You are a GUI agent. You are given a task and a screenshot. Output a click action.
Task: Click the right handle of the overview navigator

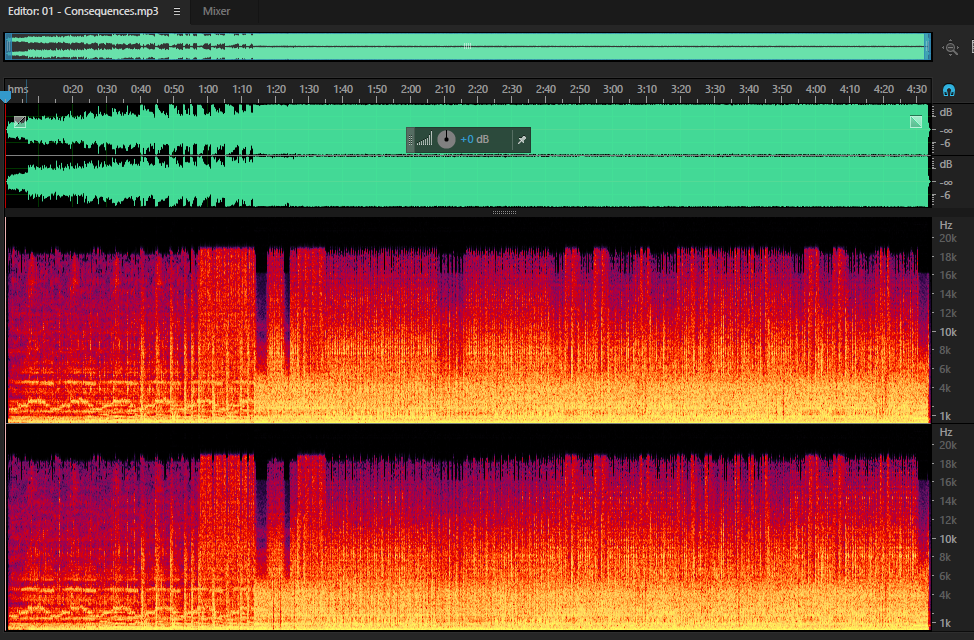928,47
